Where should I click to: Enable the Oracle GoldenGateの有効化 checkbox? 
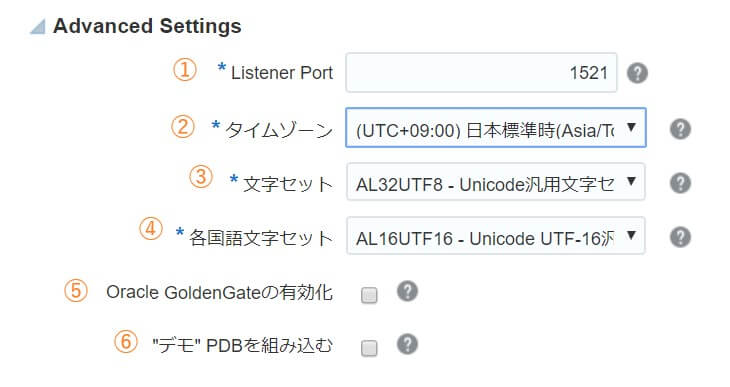pyautogui.click(x=369, y=295)
